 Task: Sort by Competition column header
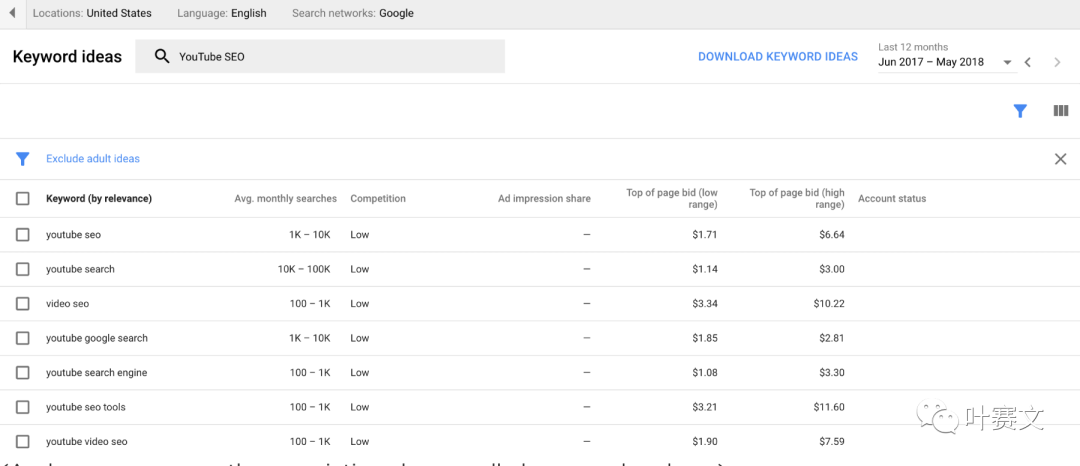(x=378, y=199)
